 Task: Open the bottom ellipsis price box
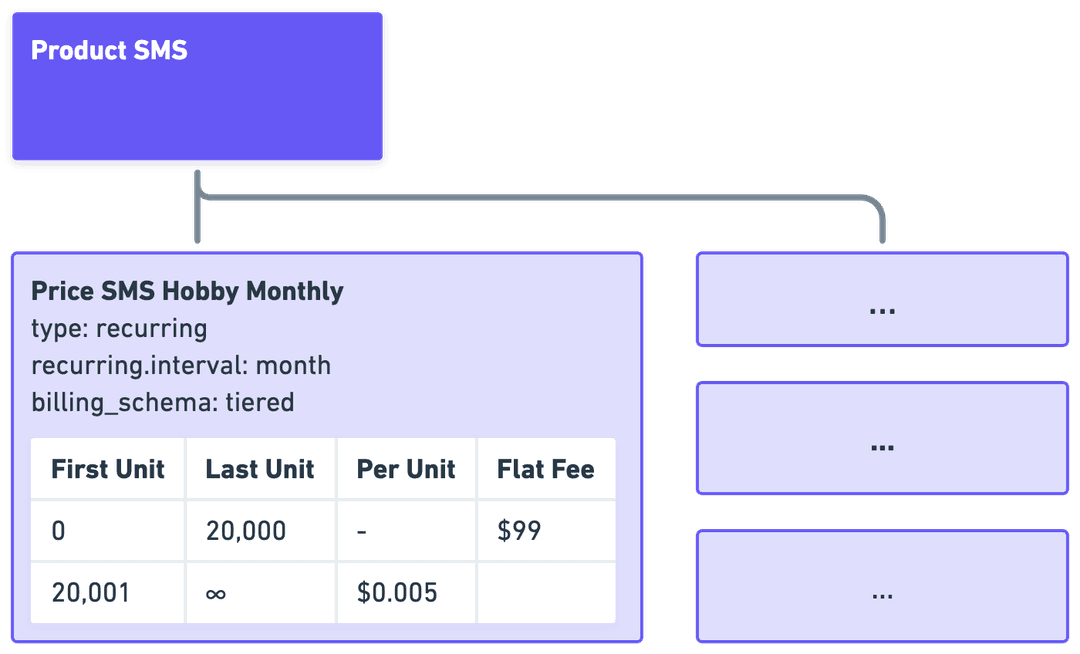pos(882,586)
